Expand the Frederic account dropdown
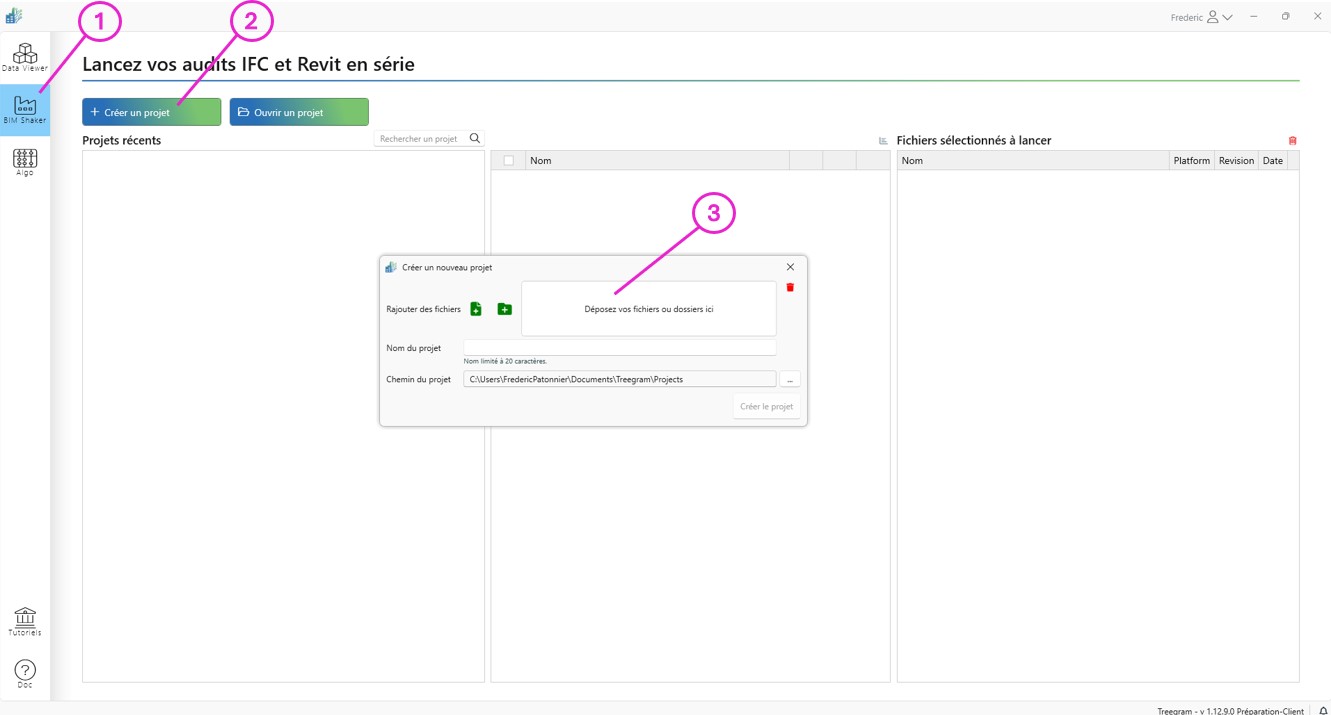Screen dimensions: 1331x715 click(x=1227, y=17)
